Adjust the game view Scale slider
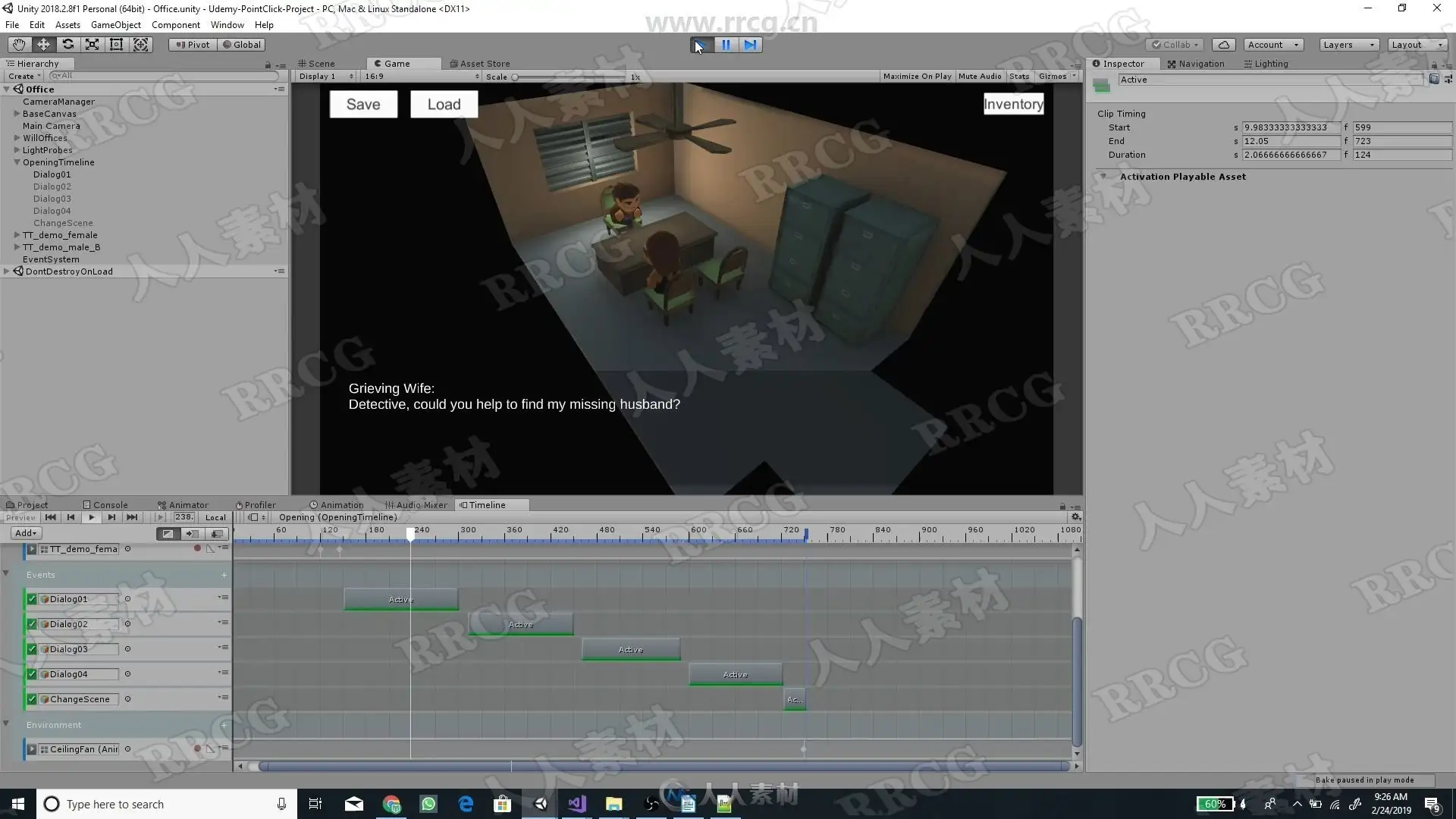This screenshot has width=1456, height=819. [x=516, y=77]
